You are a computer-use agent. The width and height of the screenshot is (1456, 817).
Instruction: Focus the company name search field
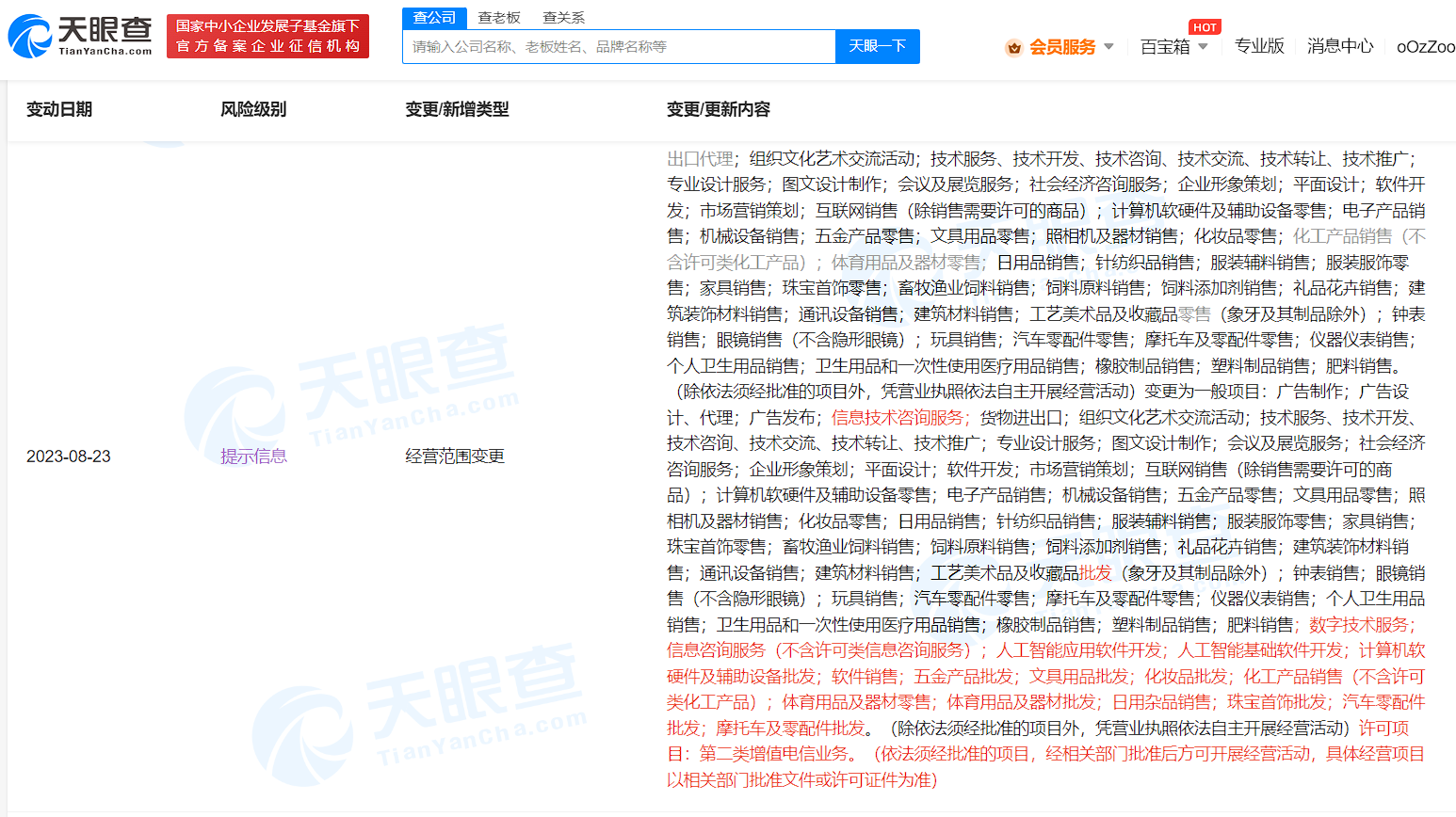tap(619, 46)
